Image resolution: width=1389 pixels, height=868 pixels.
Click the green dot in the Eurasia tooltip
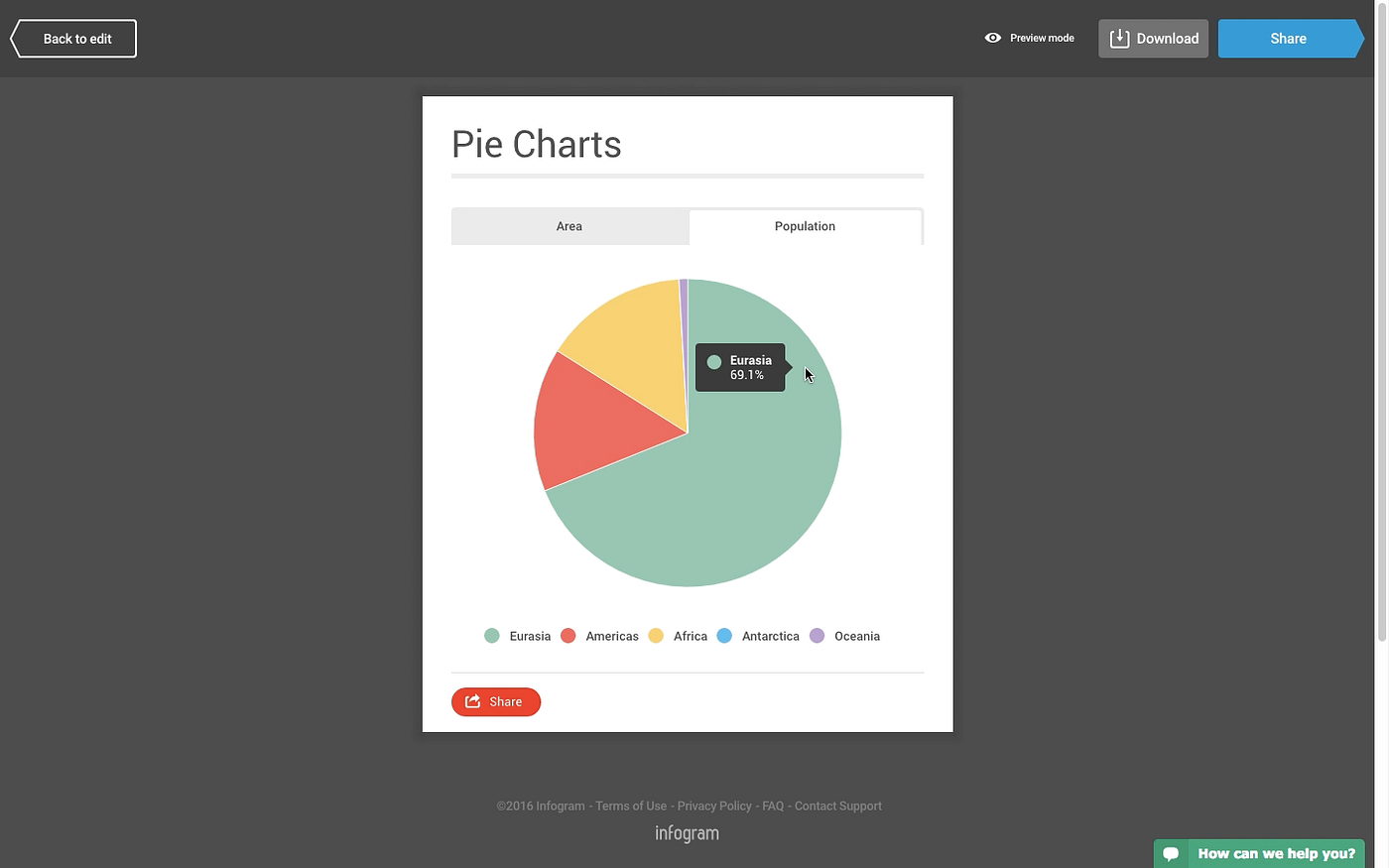pos(713,362)
